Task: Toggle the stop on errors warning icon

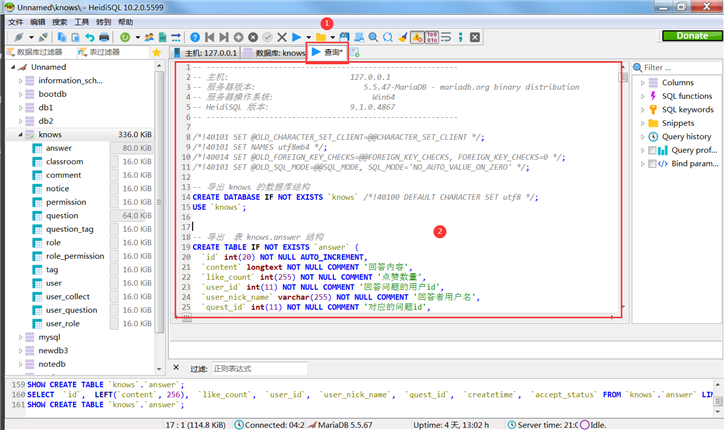Action: coord(417,37)
